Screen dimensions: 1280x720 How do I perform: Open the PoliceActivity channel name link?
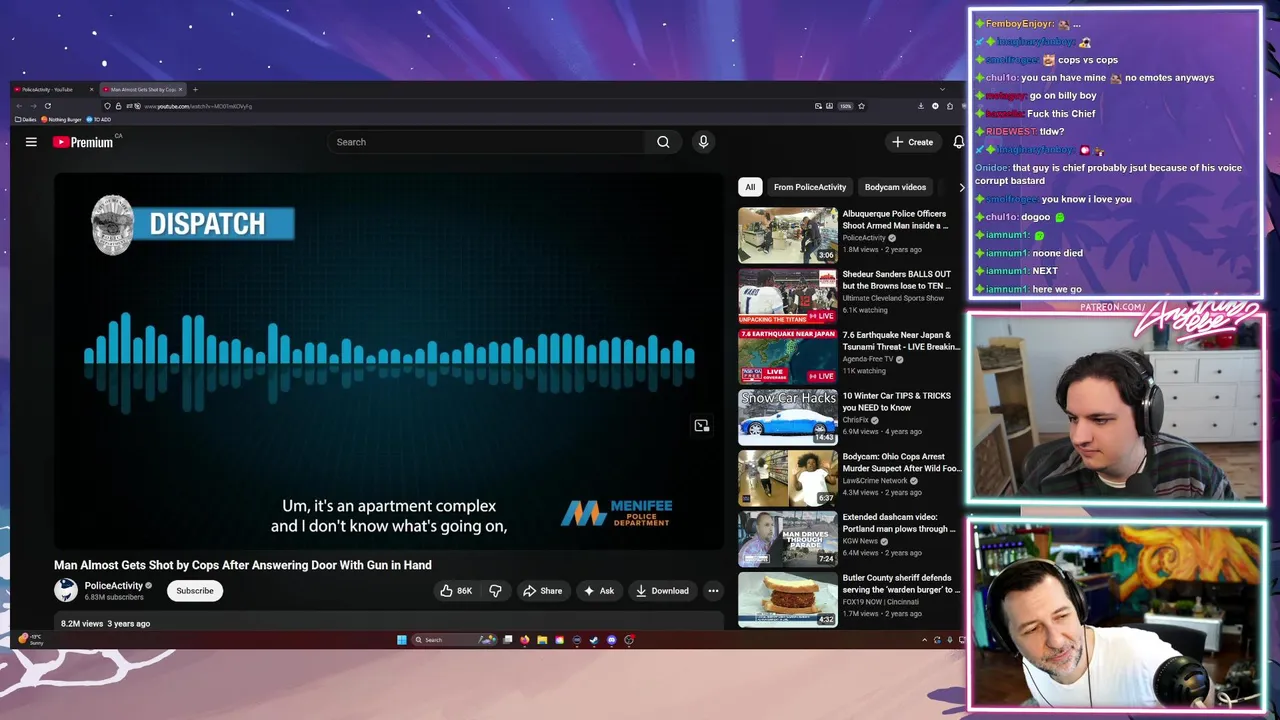113,586
